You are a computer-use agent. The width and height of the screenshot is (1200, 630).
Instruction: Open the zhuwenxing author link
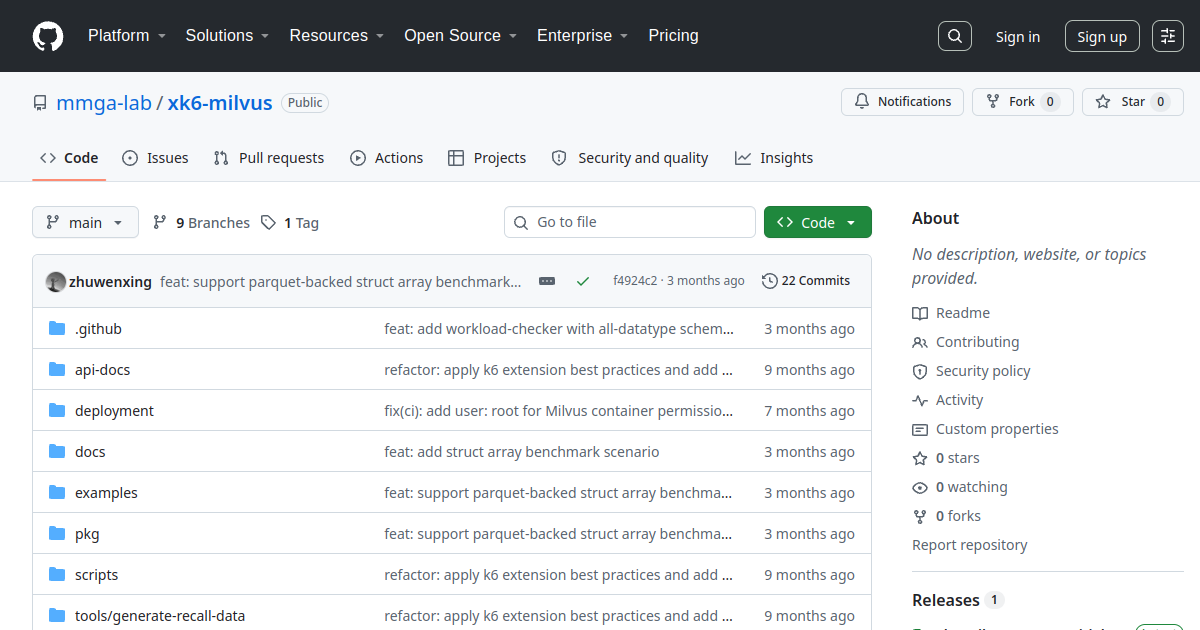point(110,282)
